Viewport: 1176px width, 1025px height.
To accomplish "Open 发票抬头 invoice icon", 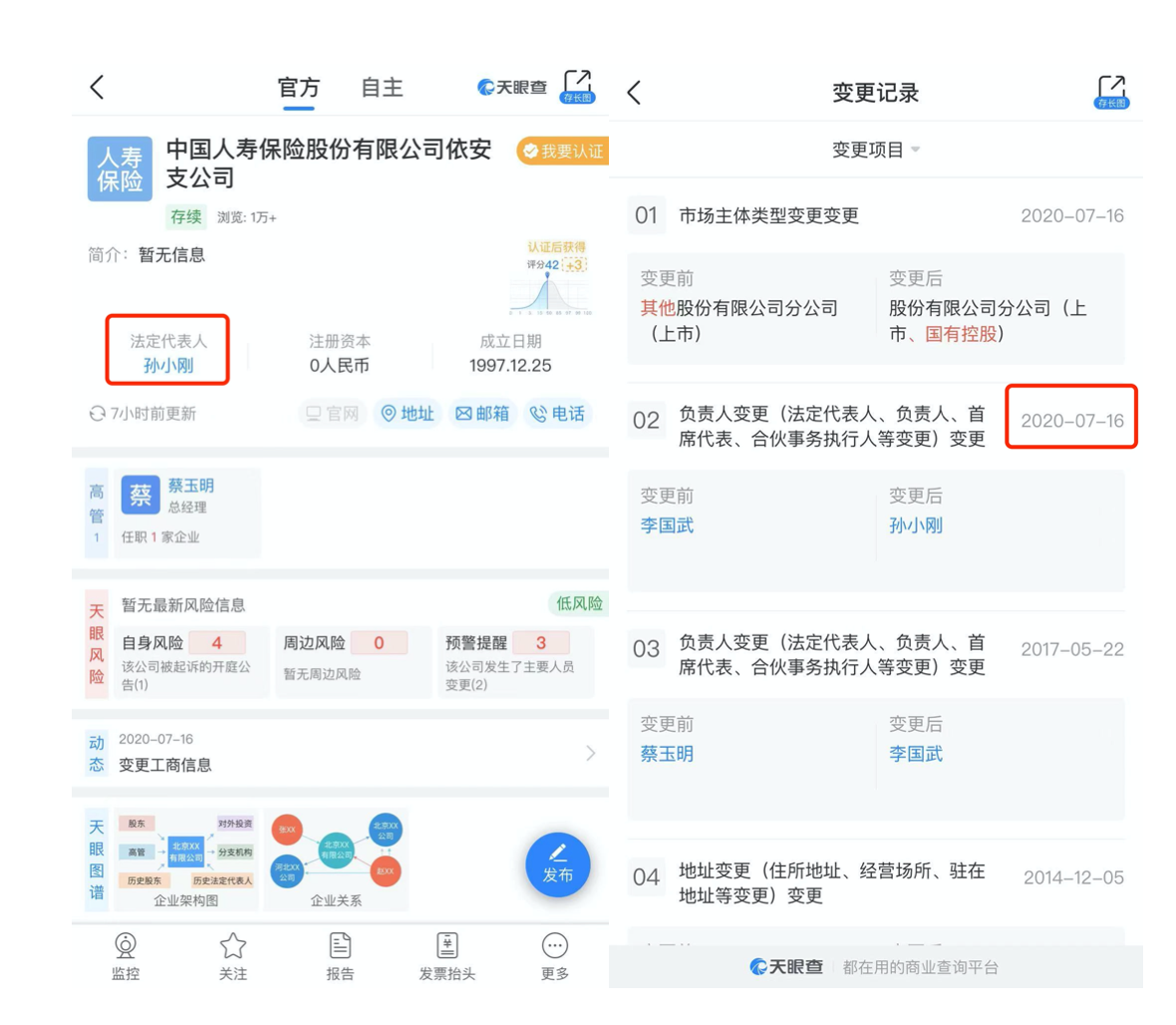I will click(446, 955).
